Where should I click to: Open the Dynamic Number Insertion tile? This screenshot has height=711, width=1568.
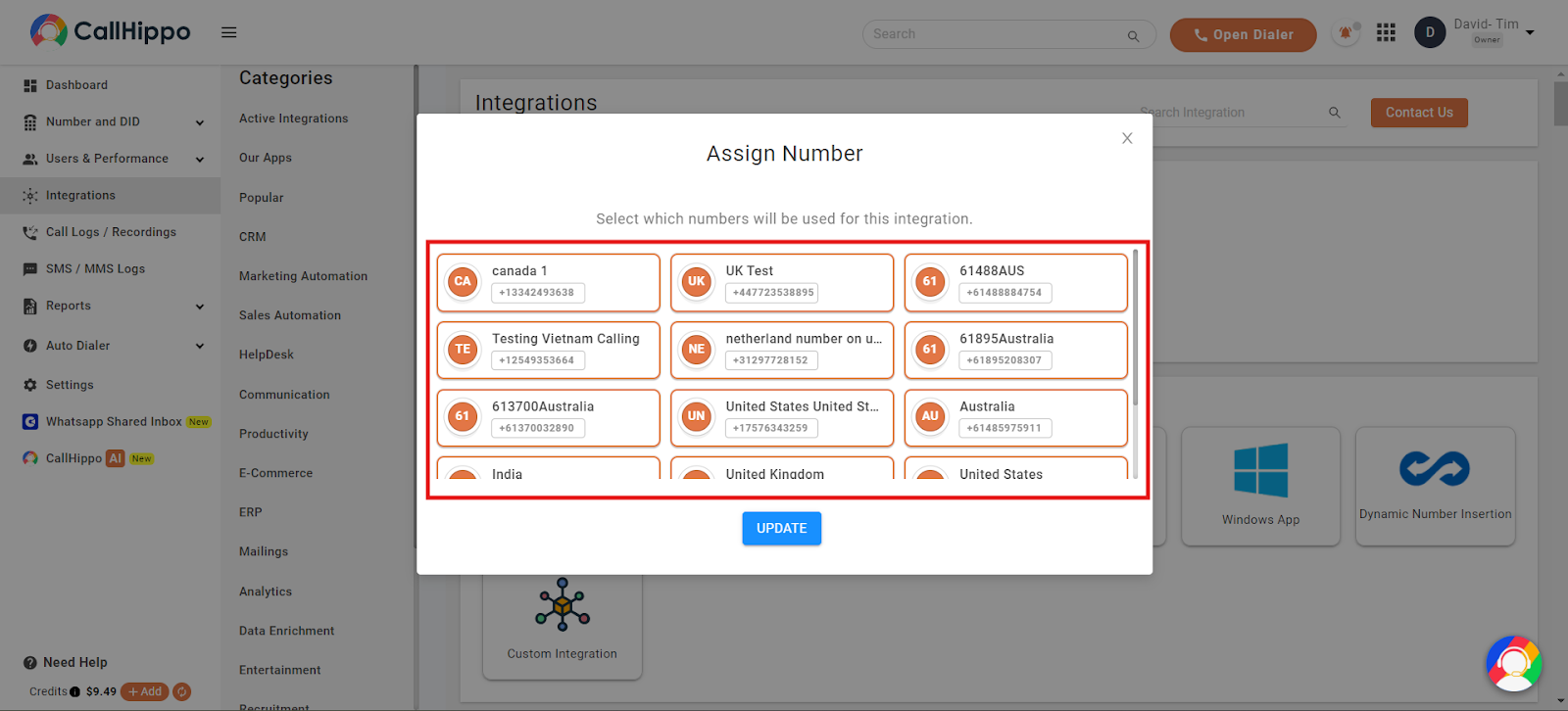(1435, 486)
